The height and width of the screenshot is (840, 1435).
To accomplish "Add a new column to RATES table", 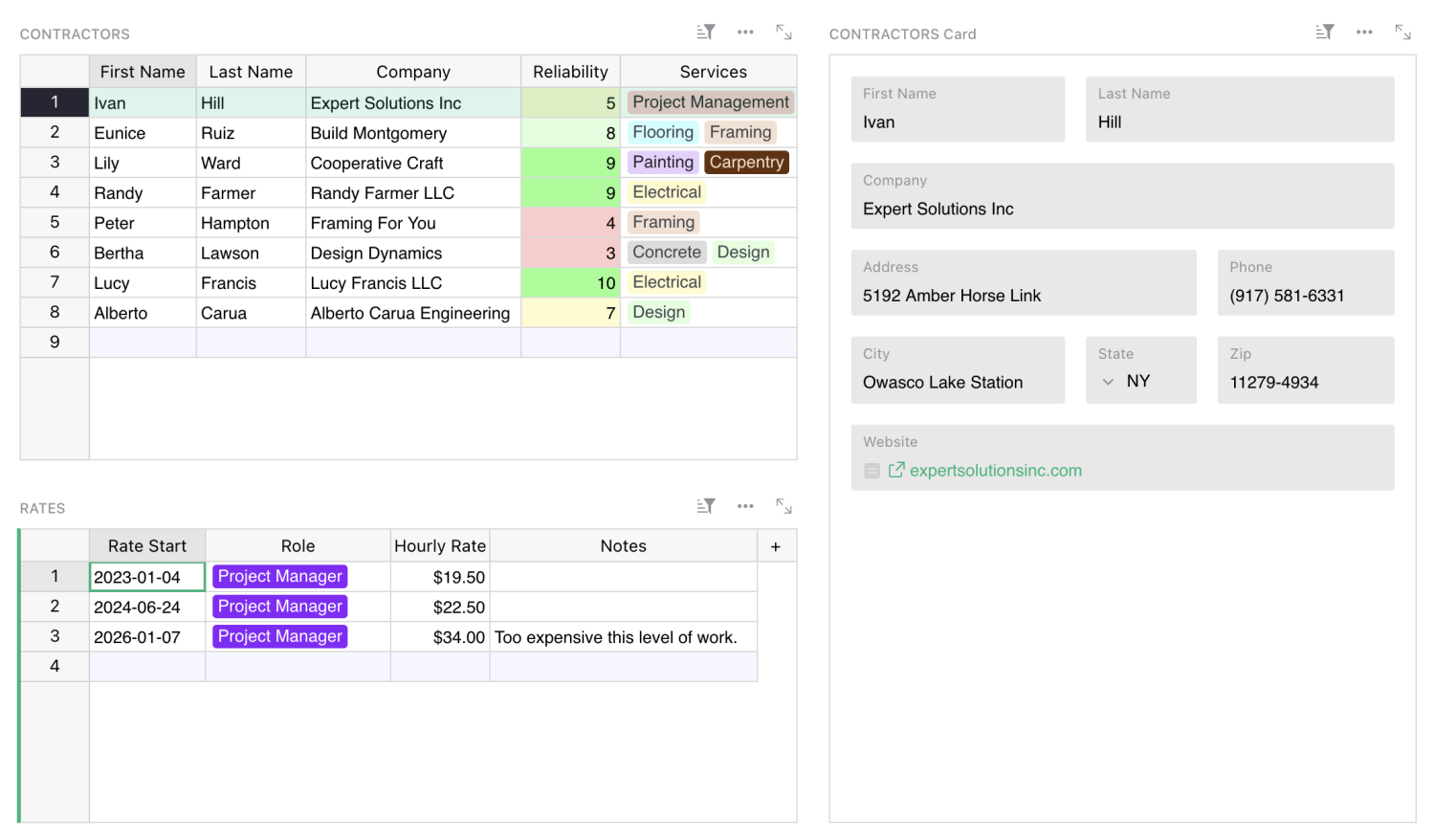I will [x=776, y=546].
